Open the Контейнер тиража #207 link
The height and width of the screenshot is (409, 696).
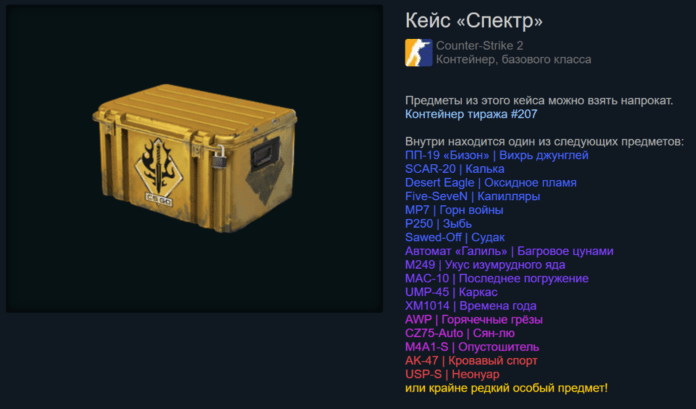(x=471, y=114)
